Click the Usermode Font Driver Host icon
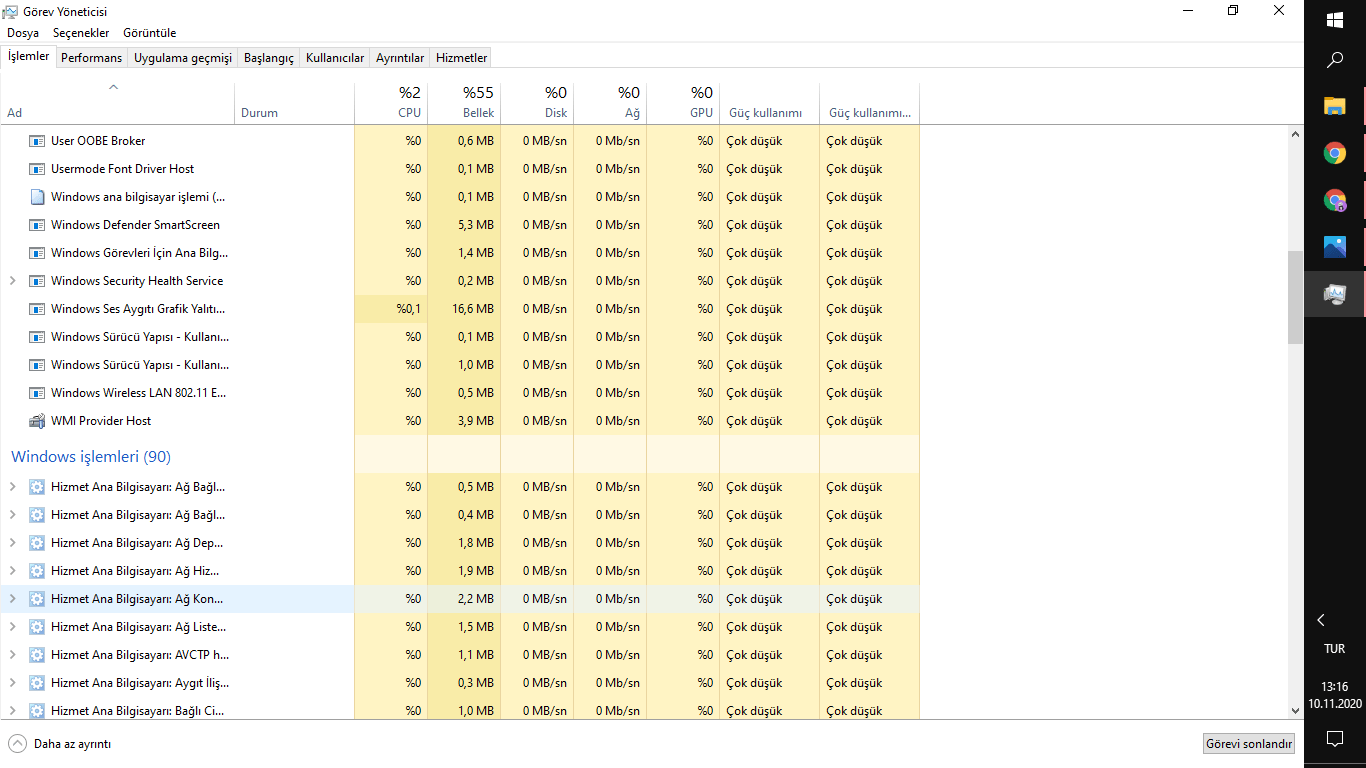This screenshot has width=1366, height=768. (37, 169)
